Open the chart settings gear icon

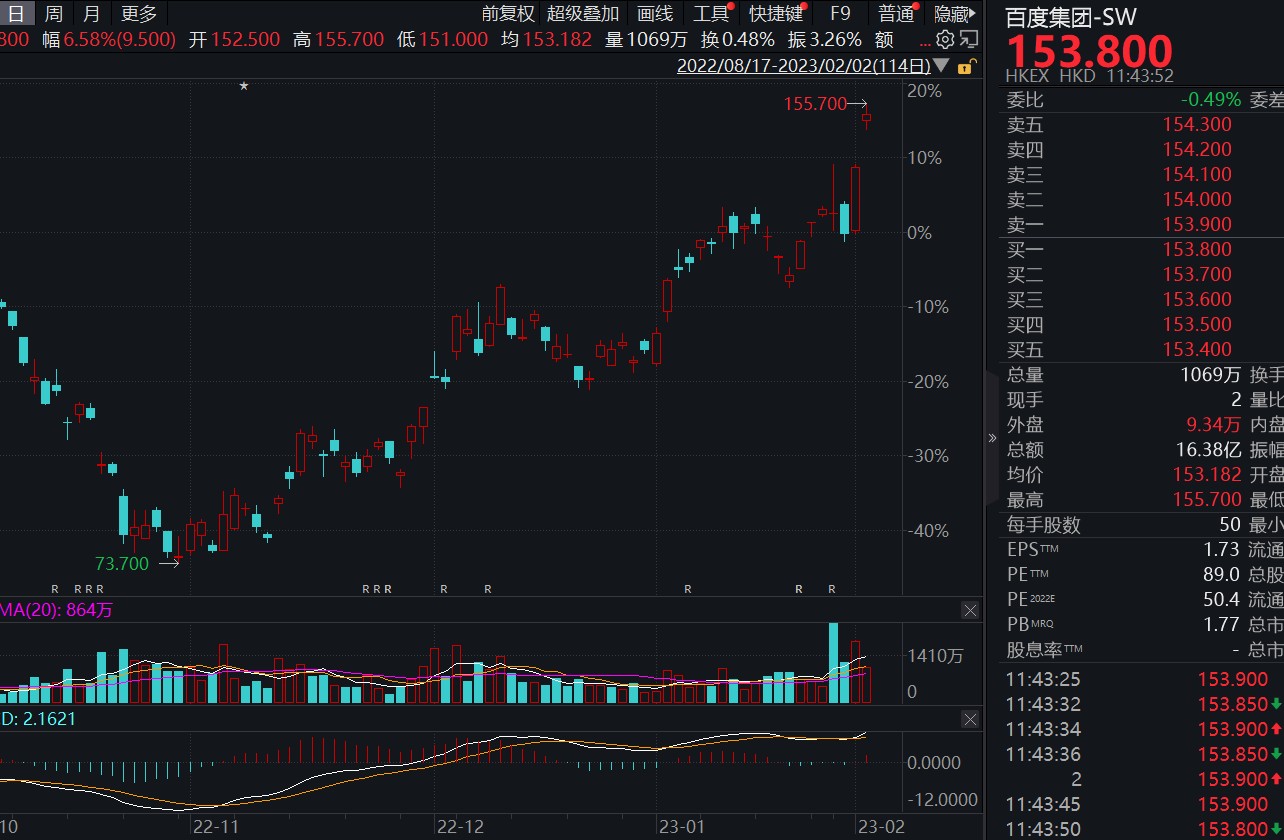pos(945,40)
